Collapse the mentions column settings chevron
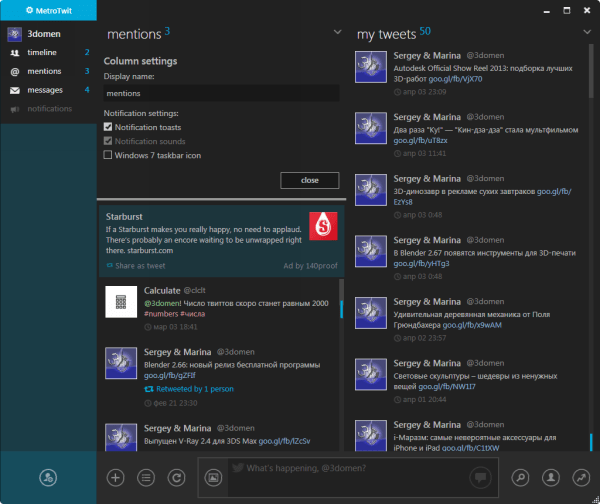This screenshot has height=504, width=600. 337,32
